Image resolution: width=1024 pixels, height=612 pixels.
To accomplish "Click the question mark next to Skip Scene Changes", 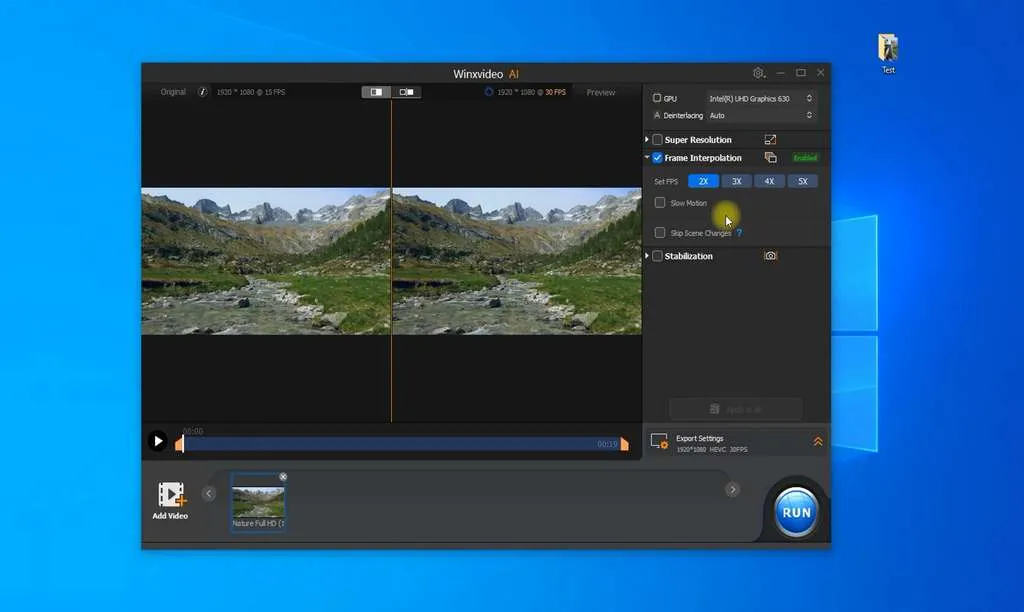I will click(x=739, y=231).
